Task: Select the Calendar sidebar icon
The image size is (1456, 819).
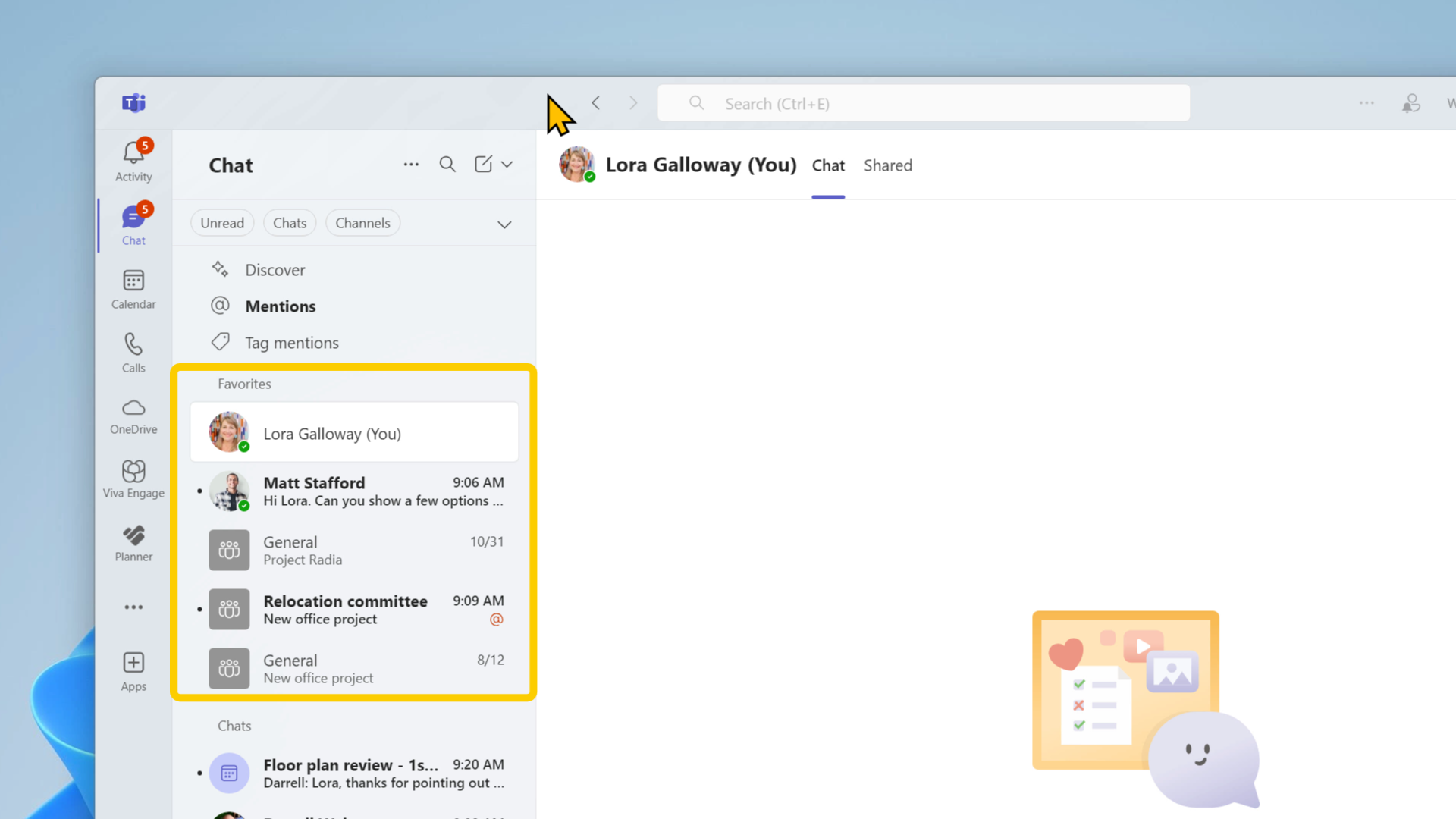Action: 133,288
